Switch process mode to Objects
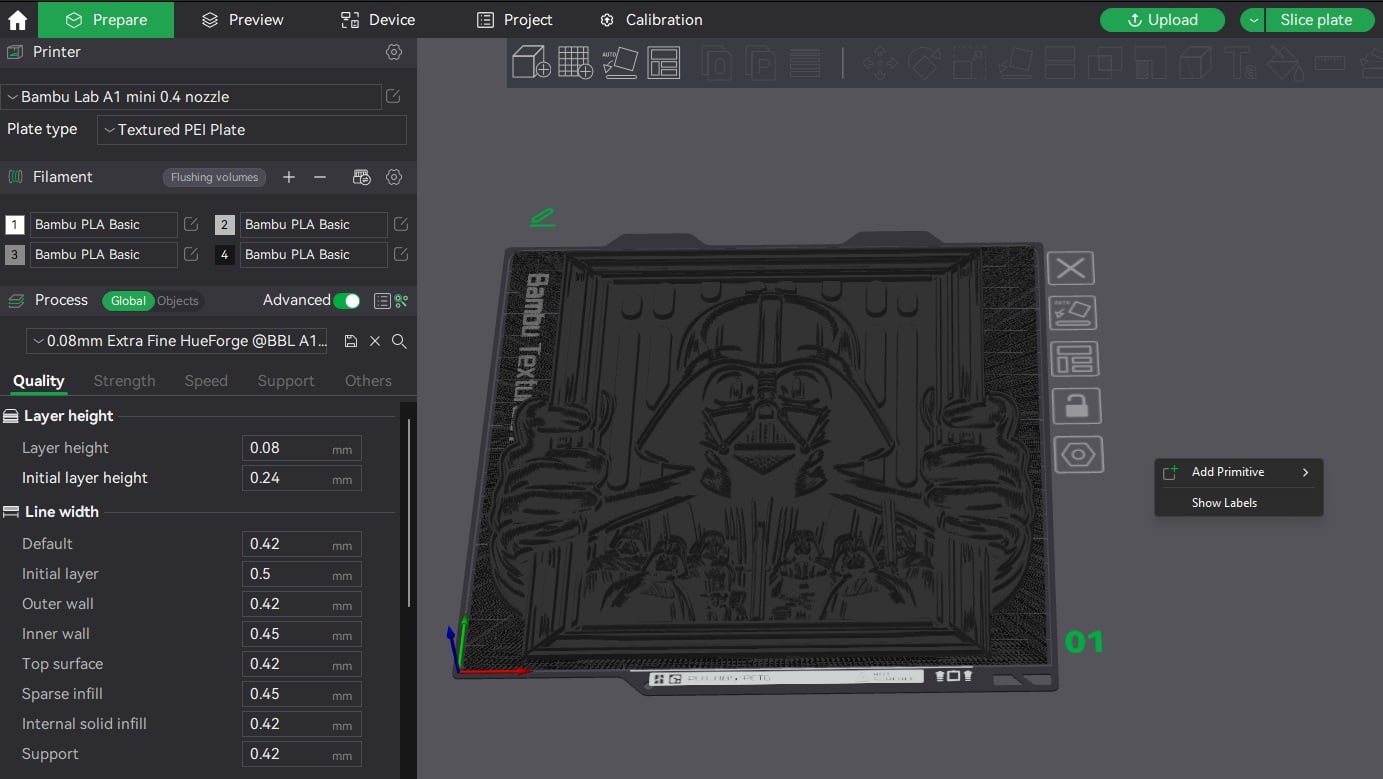The width and height of the screenshot is (1383, 779). [x=178, y=300]
